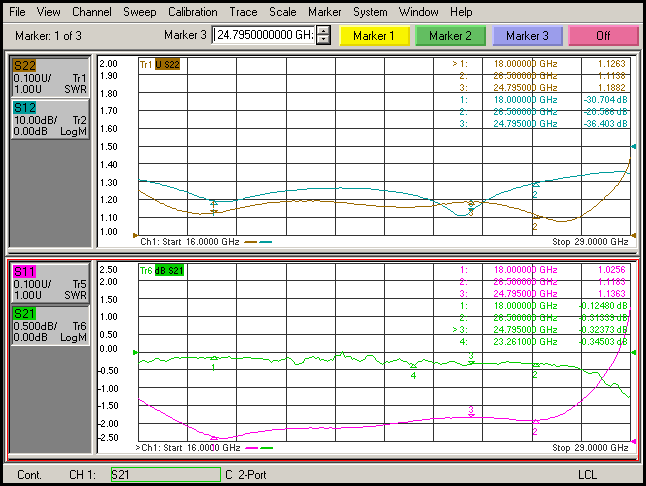The height and width of the screenshot is (486, 646).
Task: Turn markers off with the pink Off button
Action: (x=602, y=36)
